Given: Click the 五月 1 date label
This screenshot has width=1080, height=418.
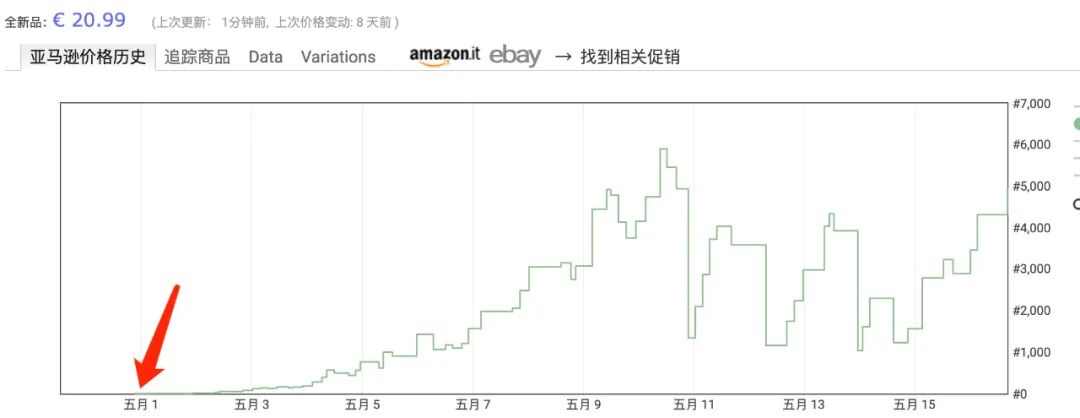Looking at the screenshot, I should pos(141,404).
